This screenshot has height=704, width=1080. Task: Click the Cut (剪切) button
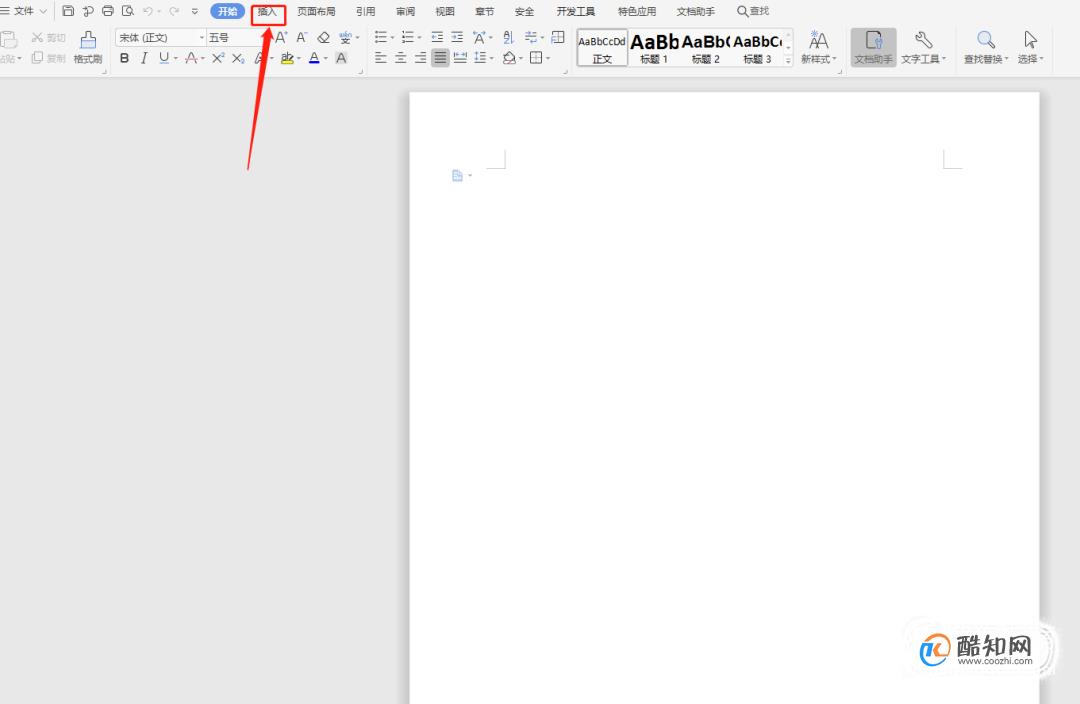click(x=48, y=37)
